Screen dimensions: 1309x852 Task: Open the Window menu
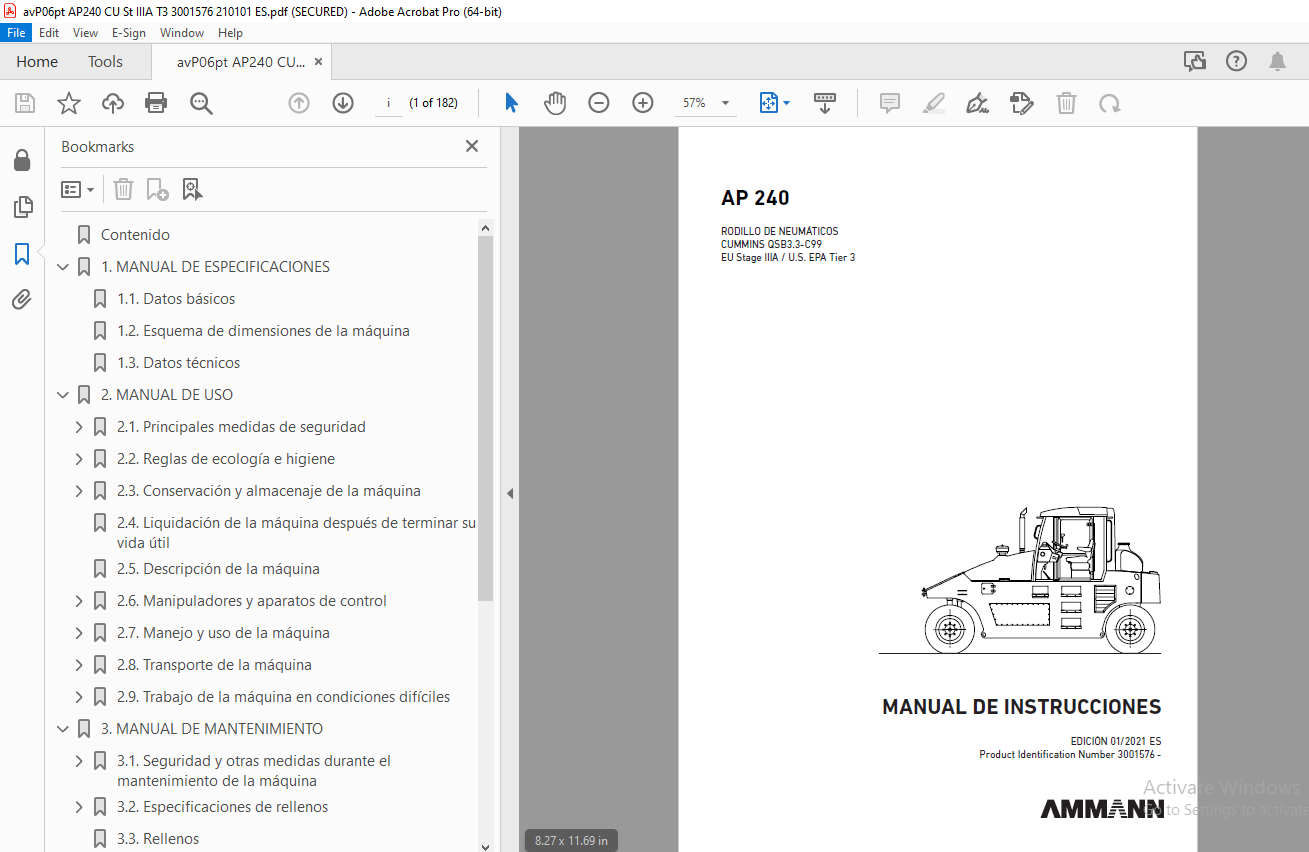(182, 33)
